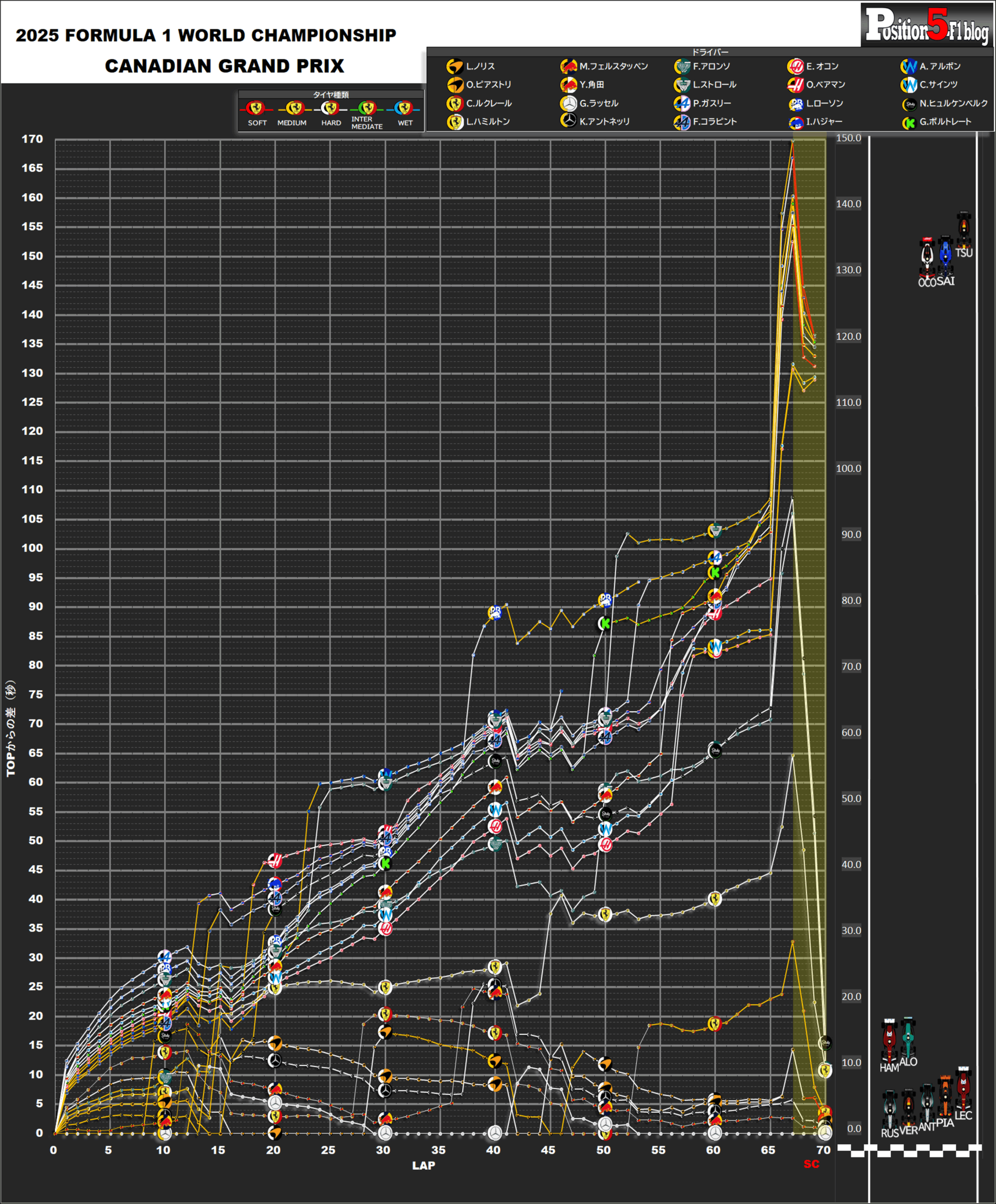Click the Williams icon beside C.サインツ

(909, 85)
